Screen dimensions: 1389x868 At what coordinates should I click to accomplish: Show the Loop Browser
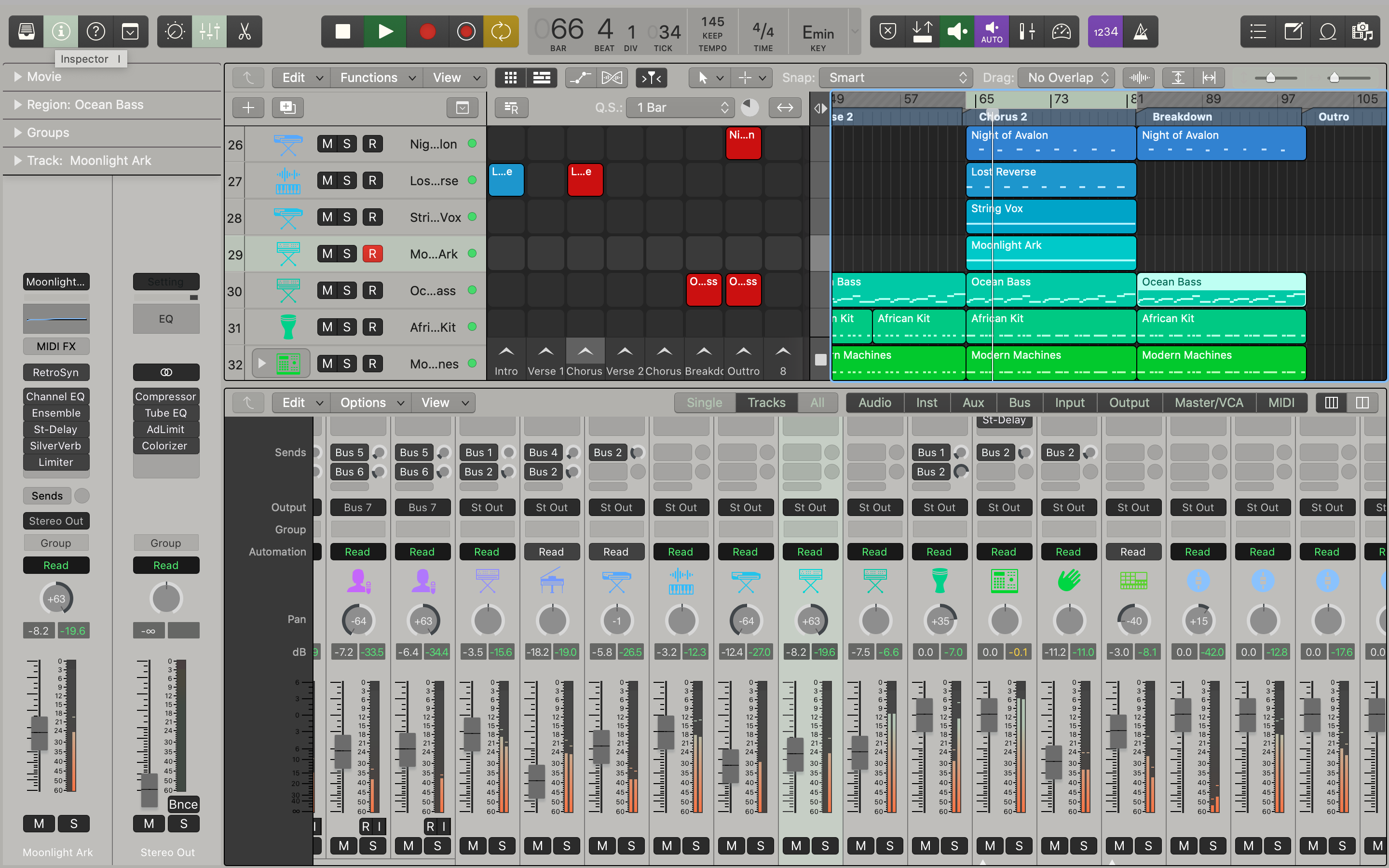(x=1328, y=31)
